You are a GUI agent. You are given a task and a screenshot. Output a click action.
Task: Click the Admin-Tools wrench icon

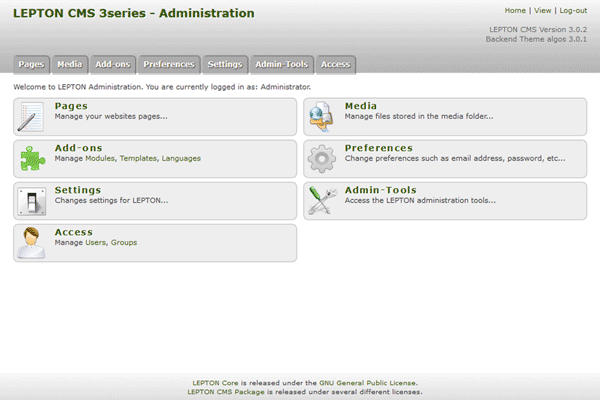322,201
